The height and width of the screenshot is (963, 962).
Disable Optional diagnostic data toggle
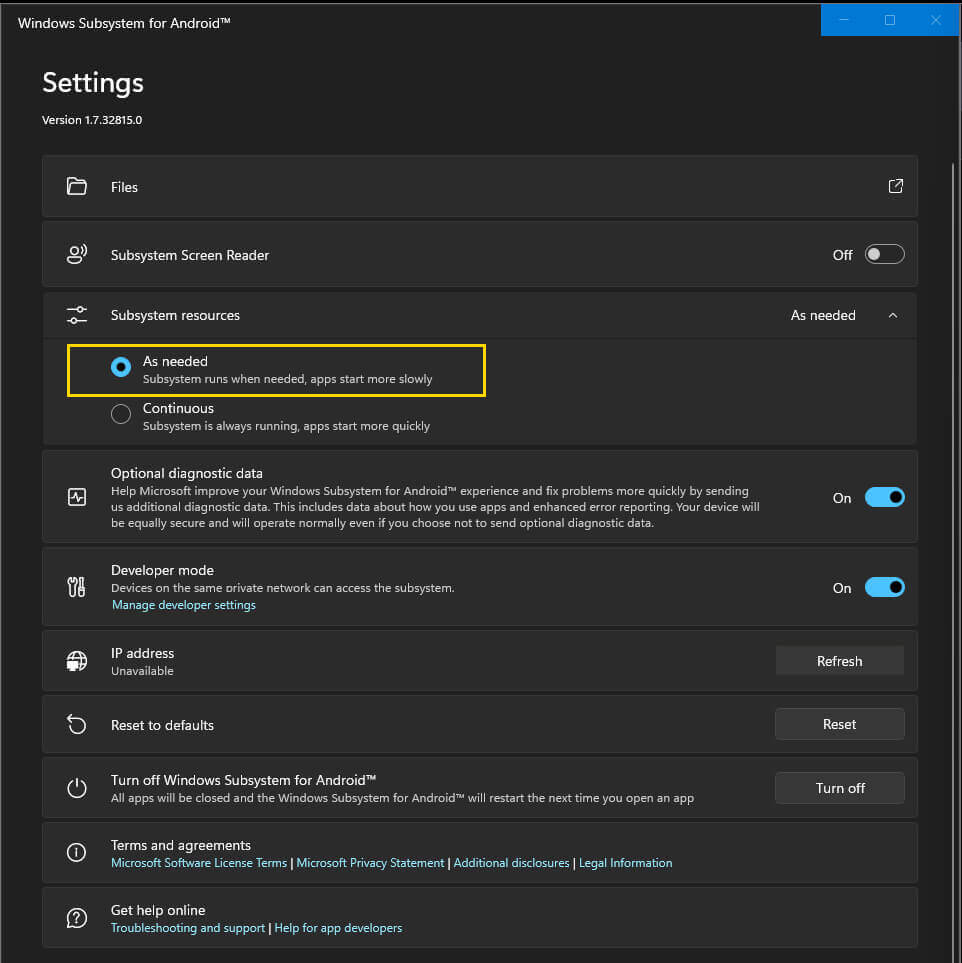tap(884, 497)
